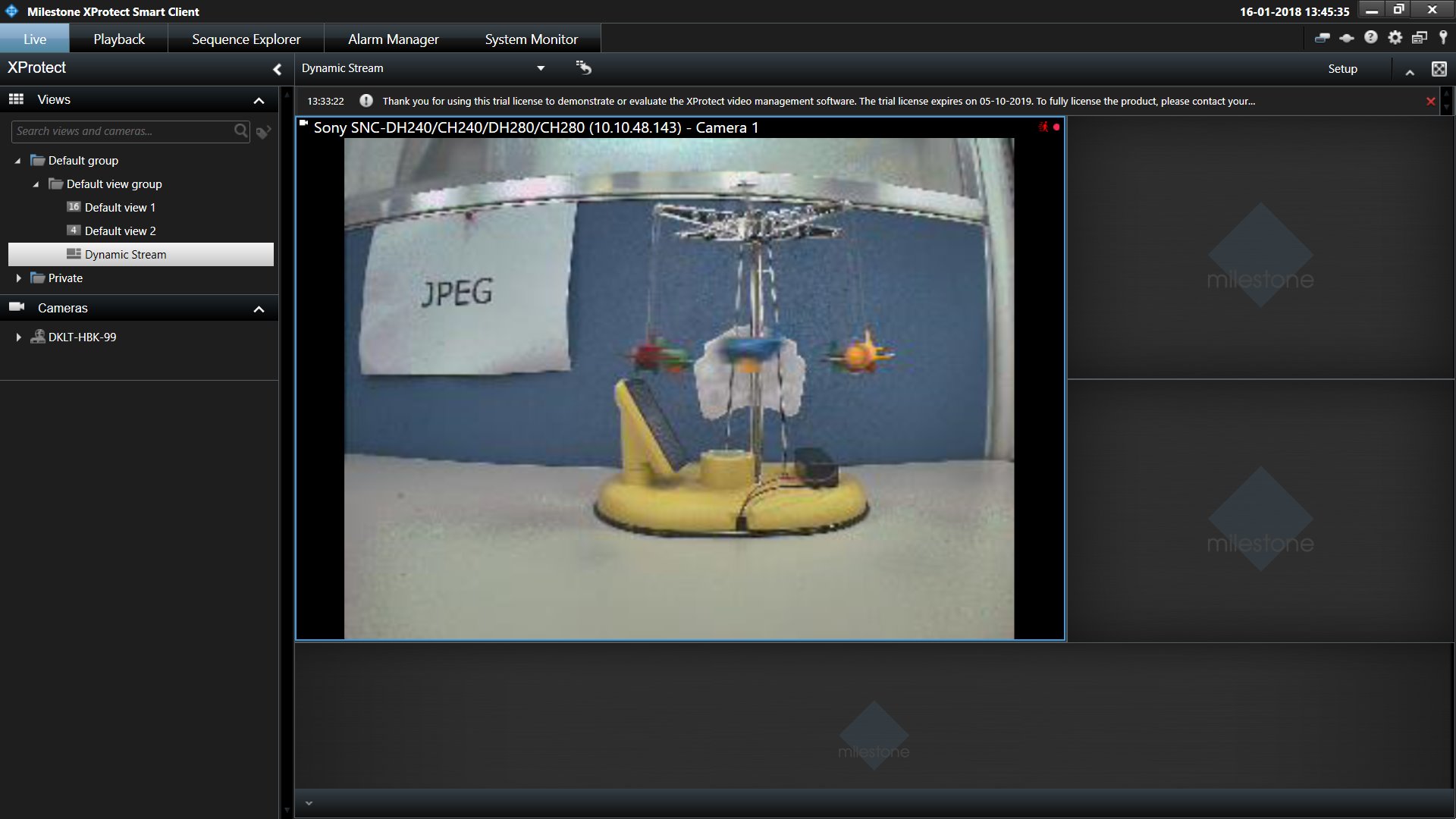This screenshot has height=819, width=1456.
Task: Toggle full screen mode icon beside Setup
Action: click(1439, 69)
